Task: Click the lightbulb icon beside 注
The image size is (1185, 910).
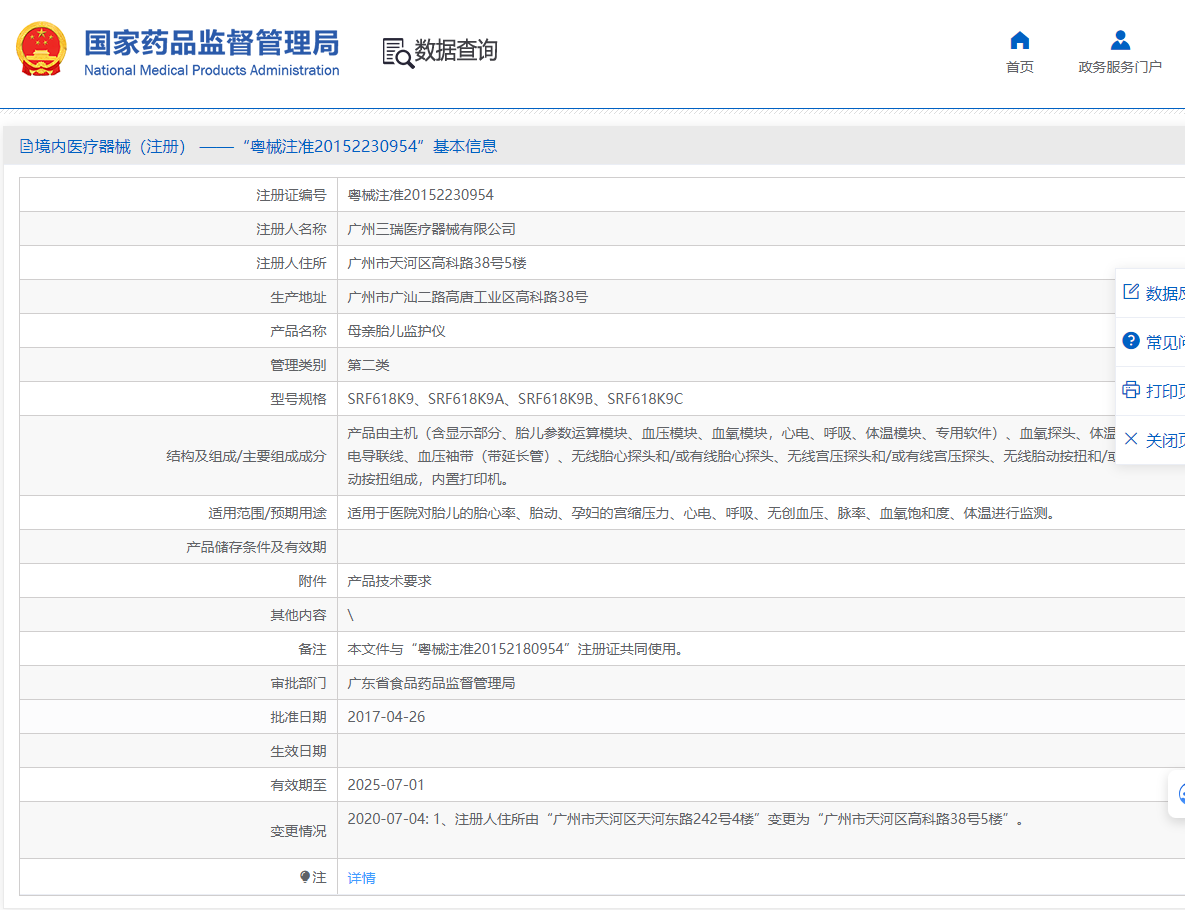Action: [x=305, y=877]
